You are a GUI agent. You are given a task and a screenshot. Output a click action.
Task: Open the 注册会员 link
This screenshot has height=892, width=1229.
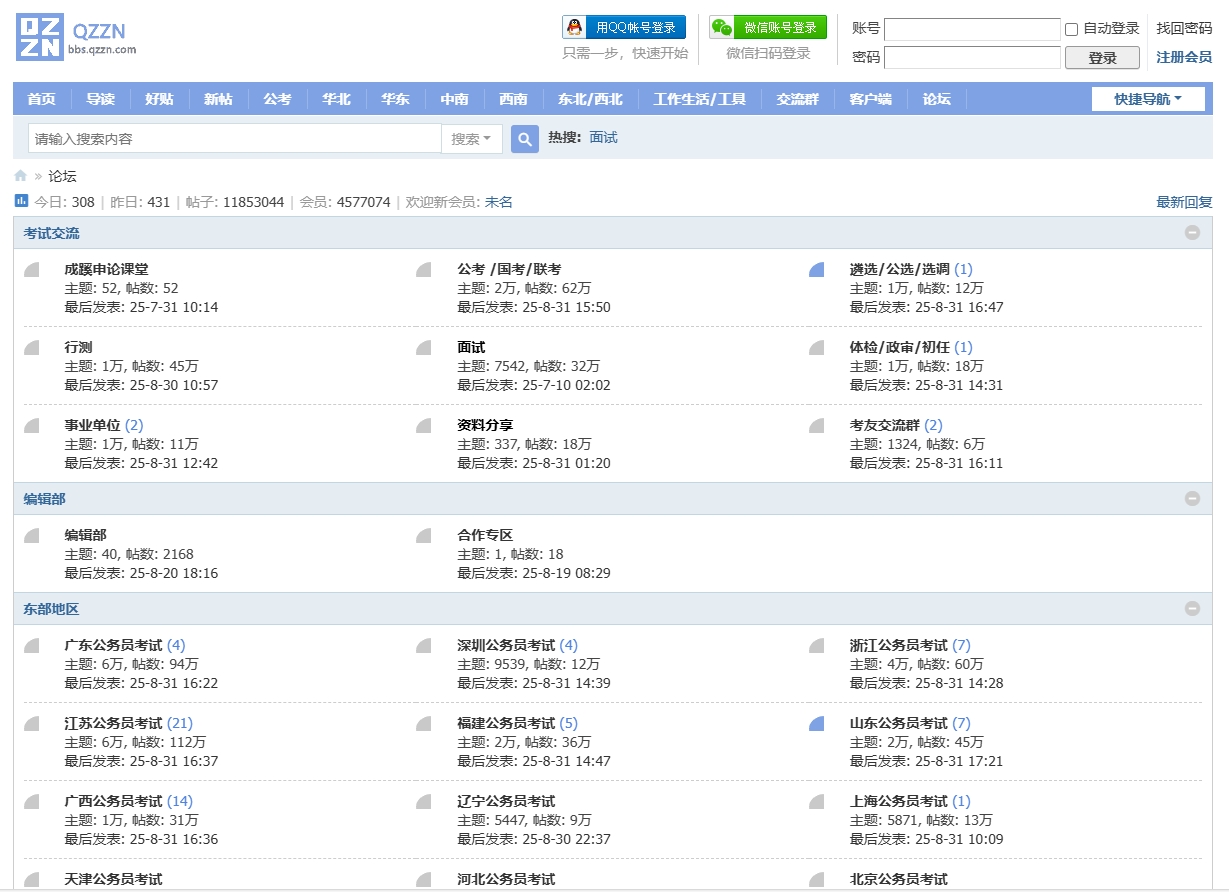tap(1184, 57)
